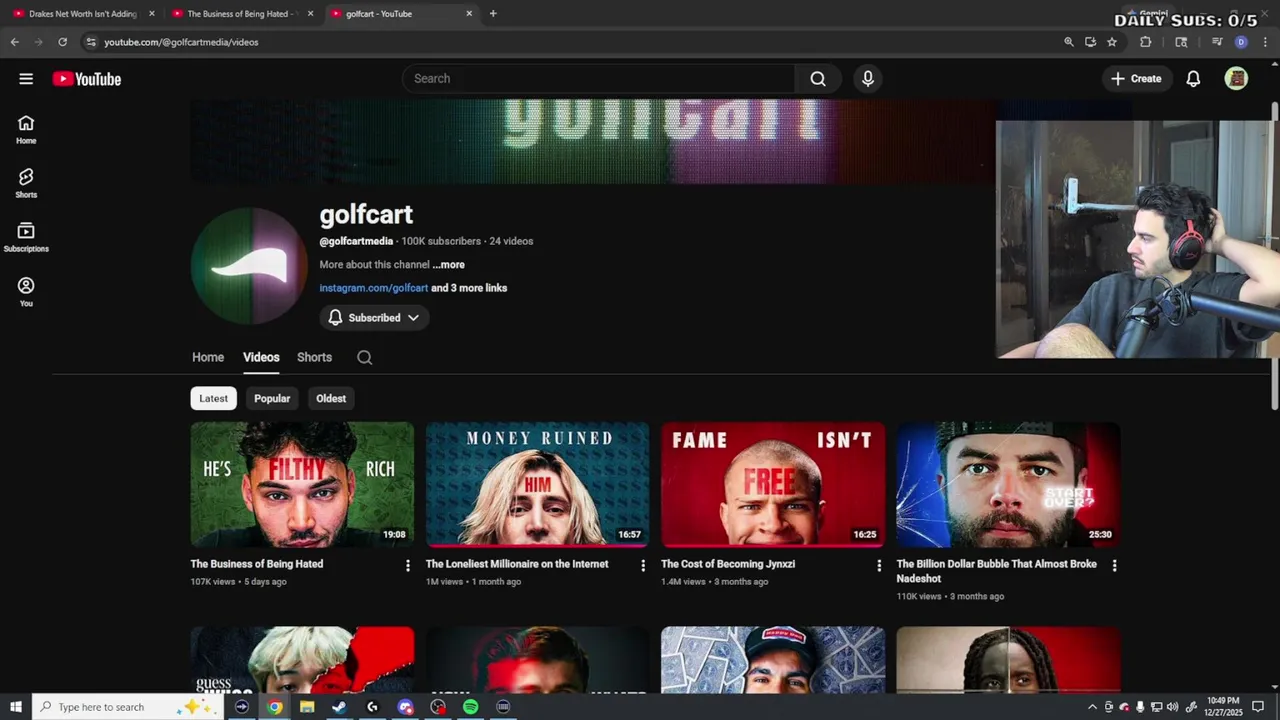The image size is (1280, 720).
Task: Open options for The Business of Being Hated
Action: [407, 566]
